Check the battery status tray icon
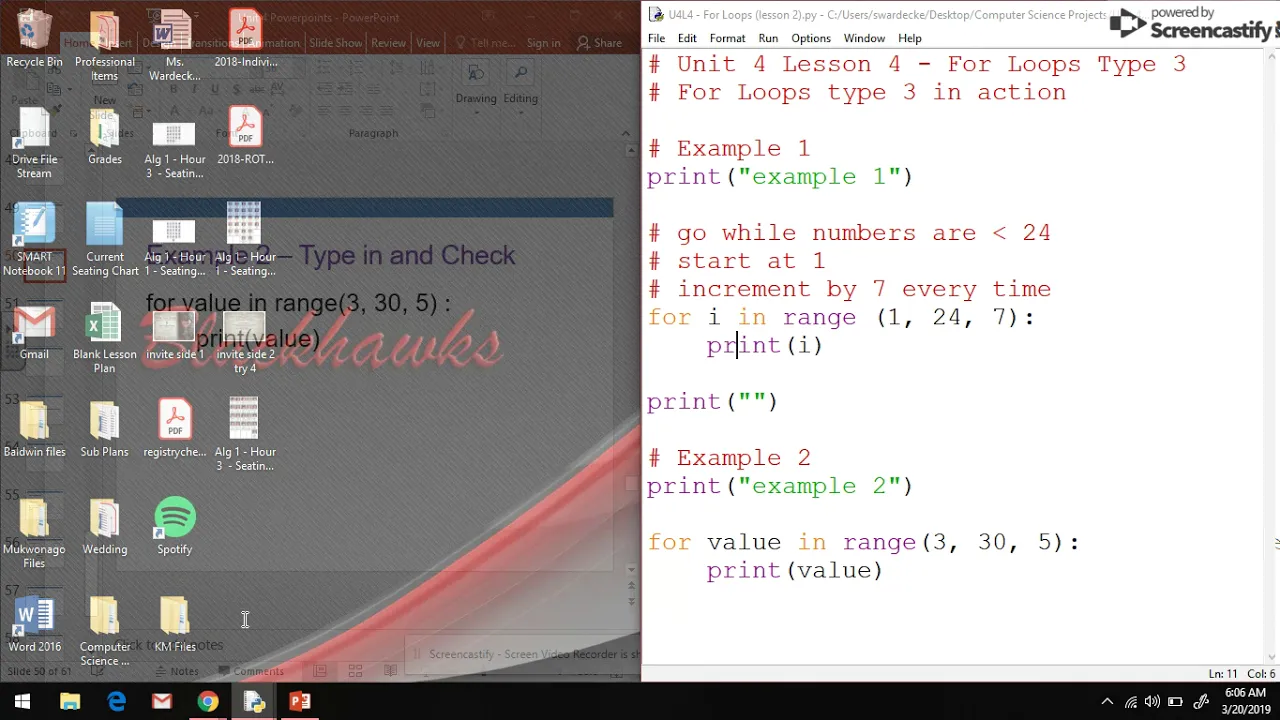This screenshot has width=1280, height=720. pyautogui.click(x=1176, y=702)
